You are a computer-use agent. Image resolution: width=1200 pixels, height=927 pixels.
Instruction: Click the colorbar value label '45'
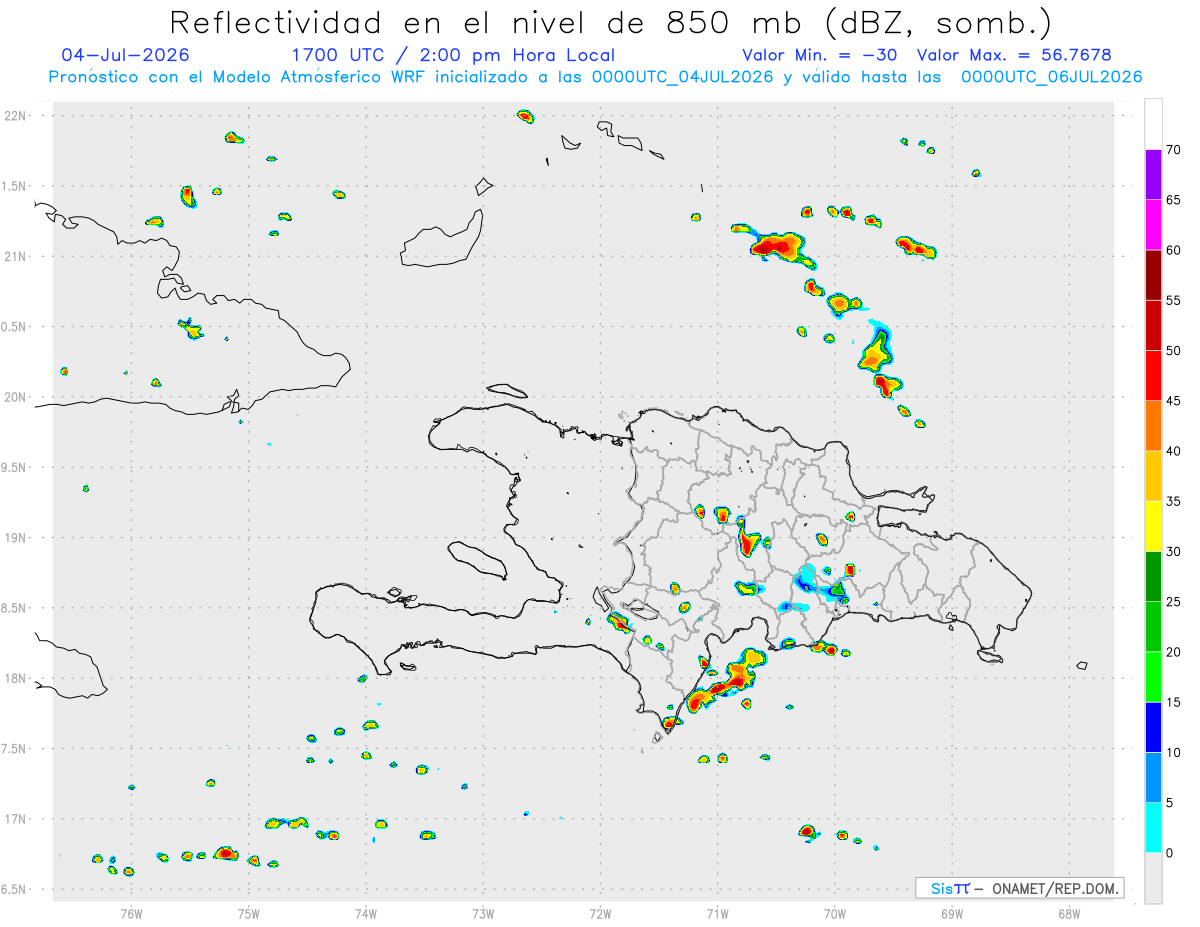[x=1173, y=401]
